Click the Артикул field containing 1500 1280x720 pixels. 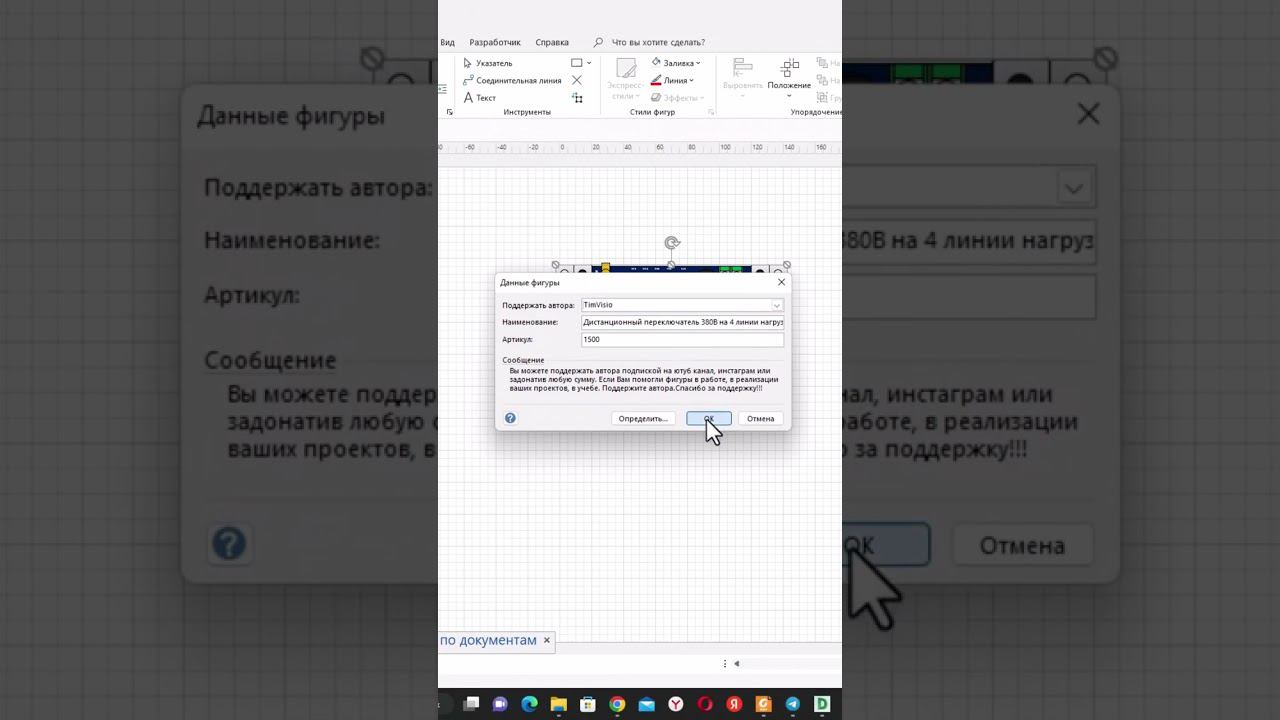tap(683, 339)
